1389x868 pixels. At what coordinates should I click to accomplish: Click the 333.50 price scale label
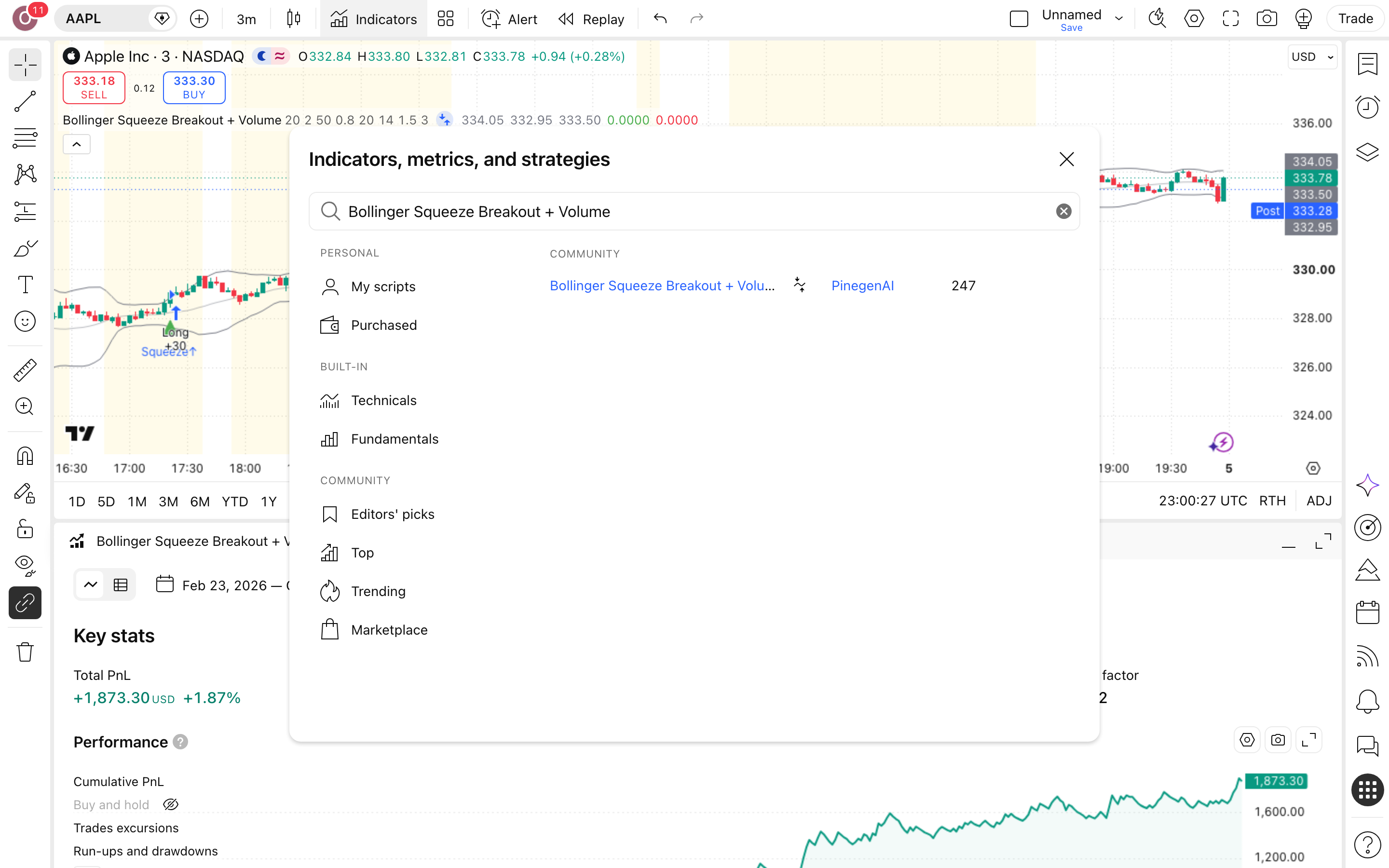pos(1311,195)
